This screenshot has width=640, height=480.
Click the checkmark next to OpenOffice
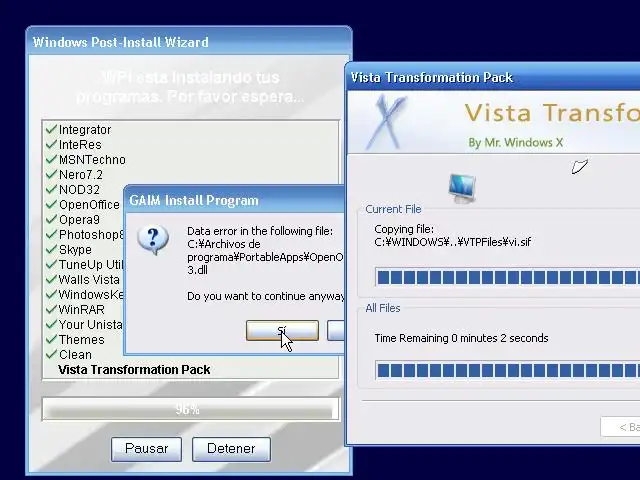click(51, 204)
